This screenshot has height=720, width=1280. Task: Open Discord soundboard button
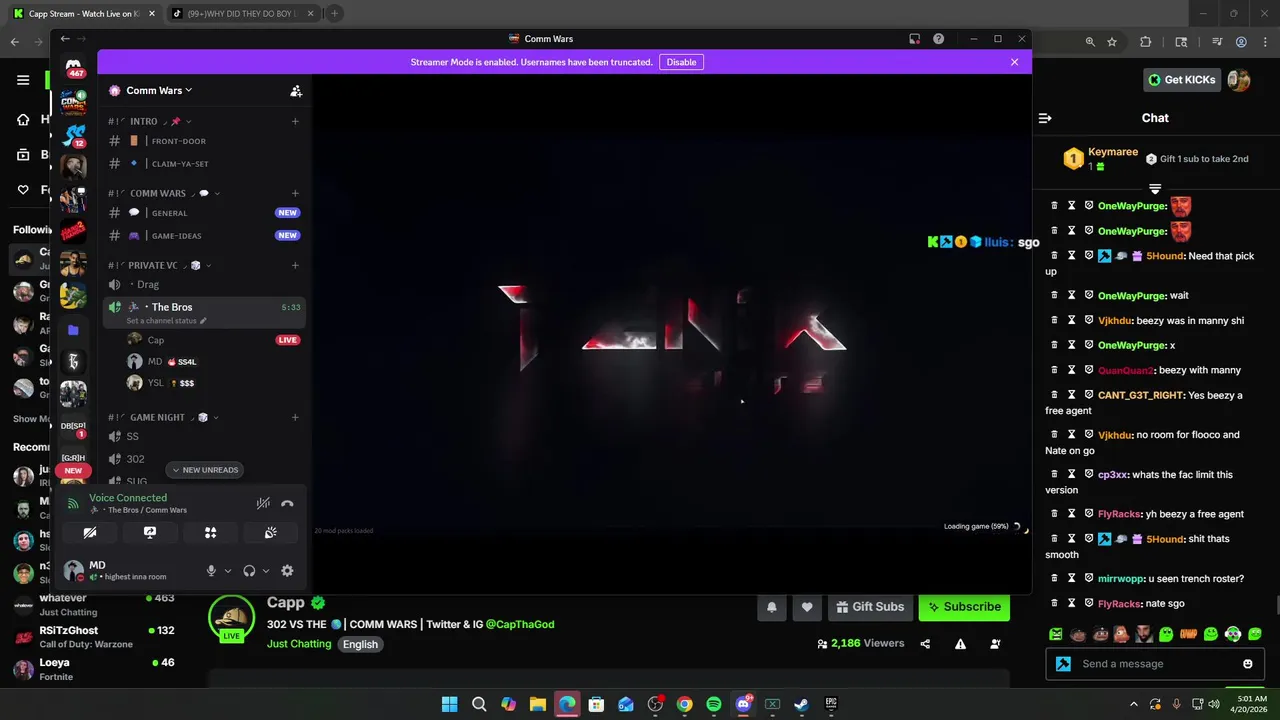click(x=270, y=533)
